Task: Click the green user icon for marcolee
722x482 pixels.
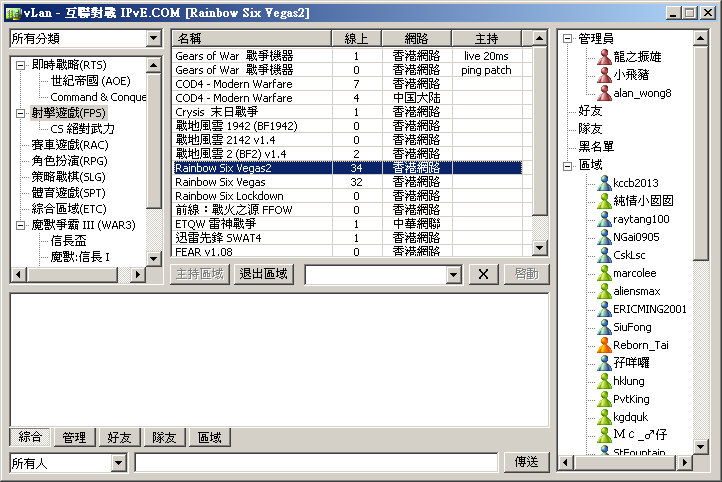Action: pos(604,273)
